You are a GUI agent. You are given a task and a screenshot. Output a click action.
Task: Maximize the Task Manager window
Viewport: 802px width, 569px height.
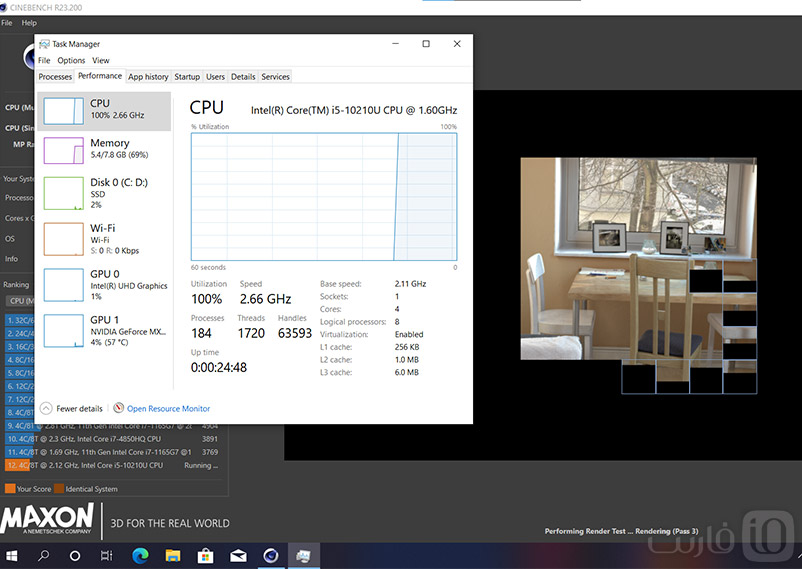click(426, 44)
